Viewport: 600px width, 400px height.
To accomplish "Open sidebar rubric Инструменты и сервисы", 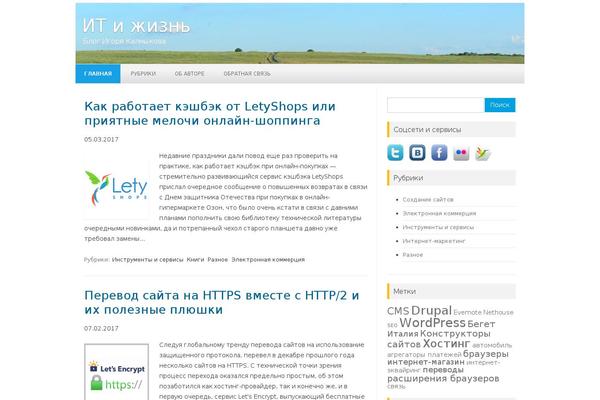I will pyautogui.click(x=438, y=227).
